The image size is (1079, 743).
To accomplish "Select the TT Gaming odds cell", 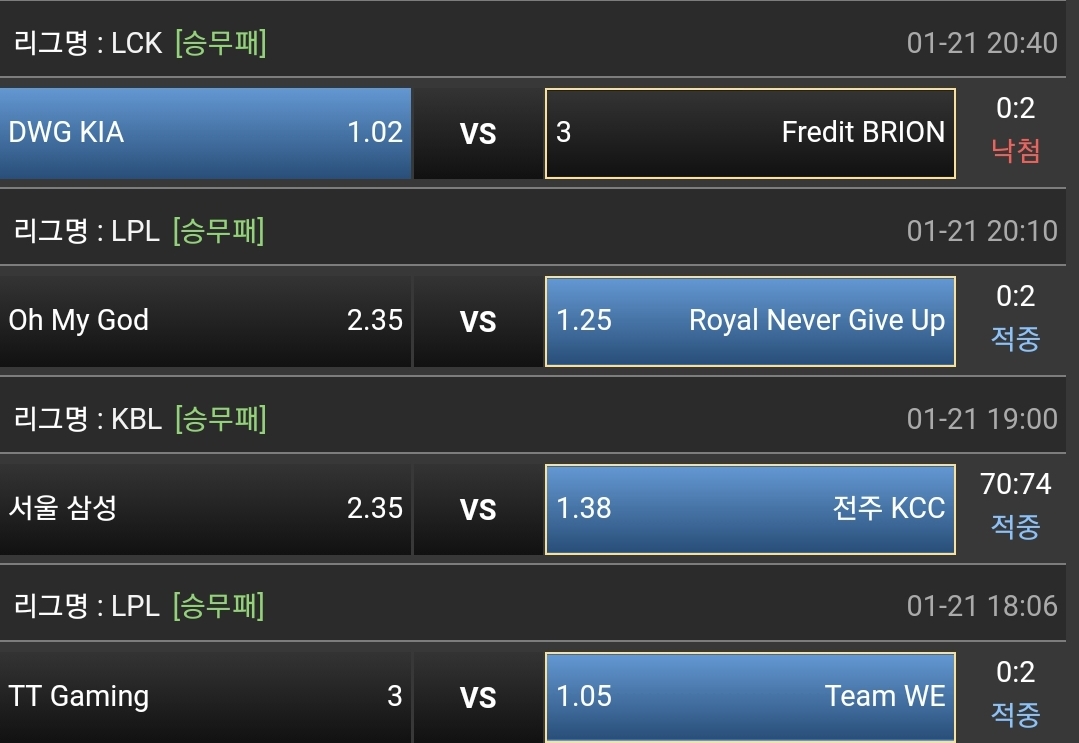I will [205, 696].
